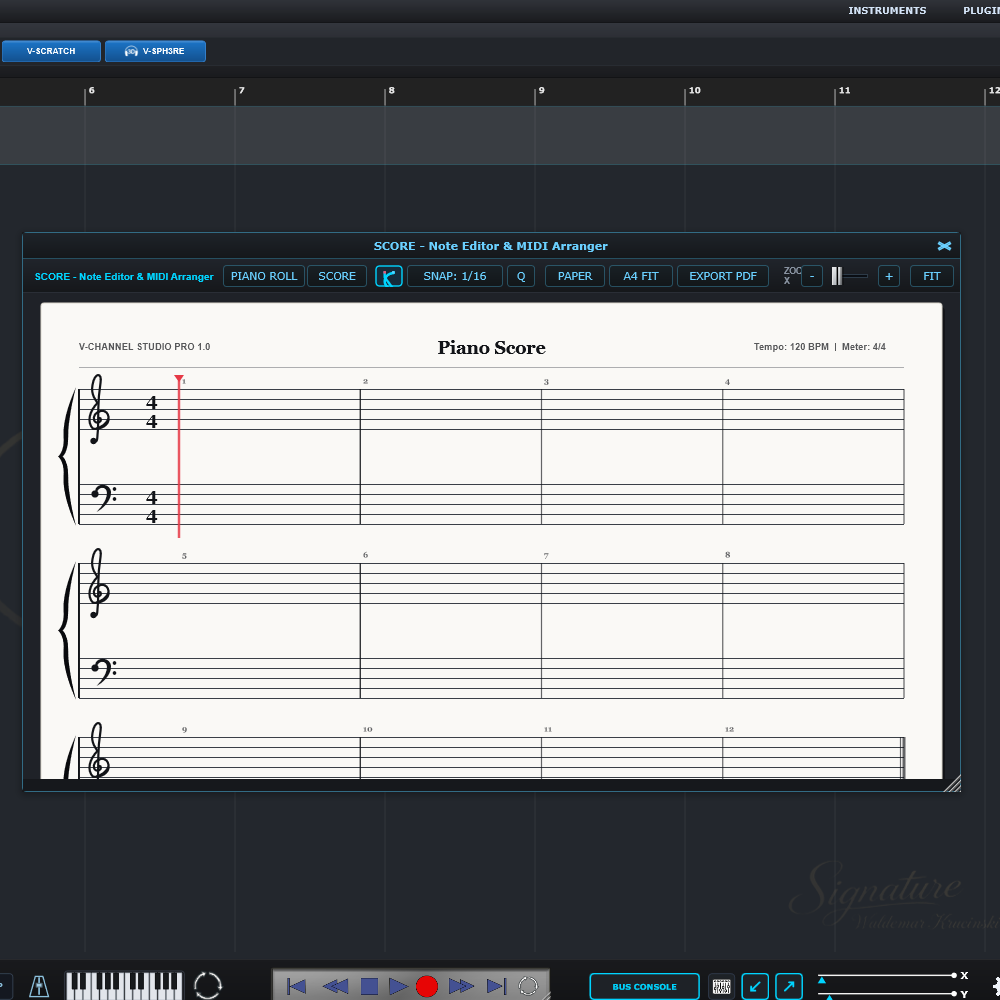1000x1000 pixels.
Task: Click the Piano Score title text
Action: pos(491,348)
